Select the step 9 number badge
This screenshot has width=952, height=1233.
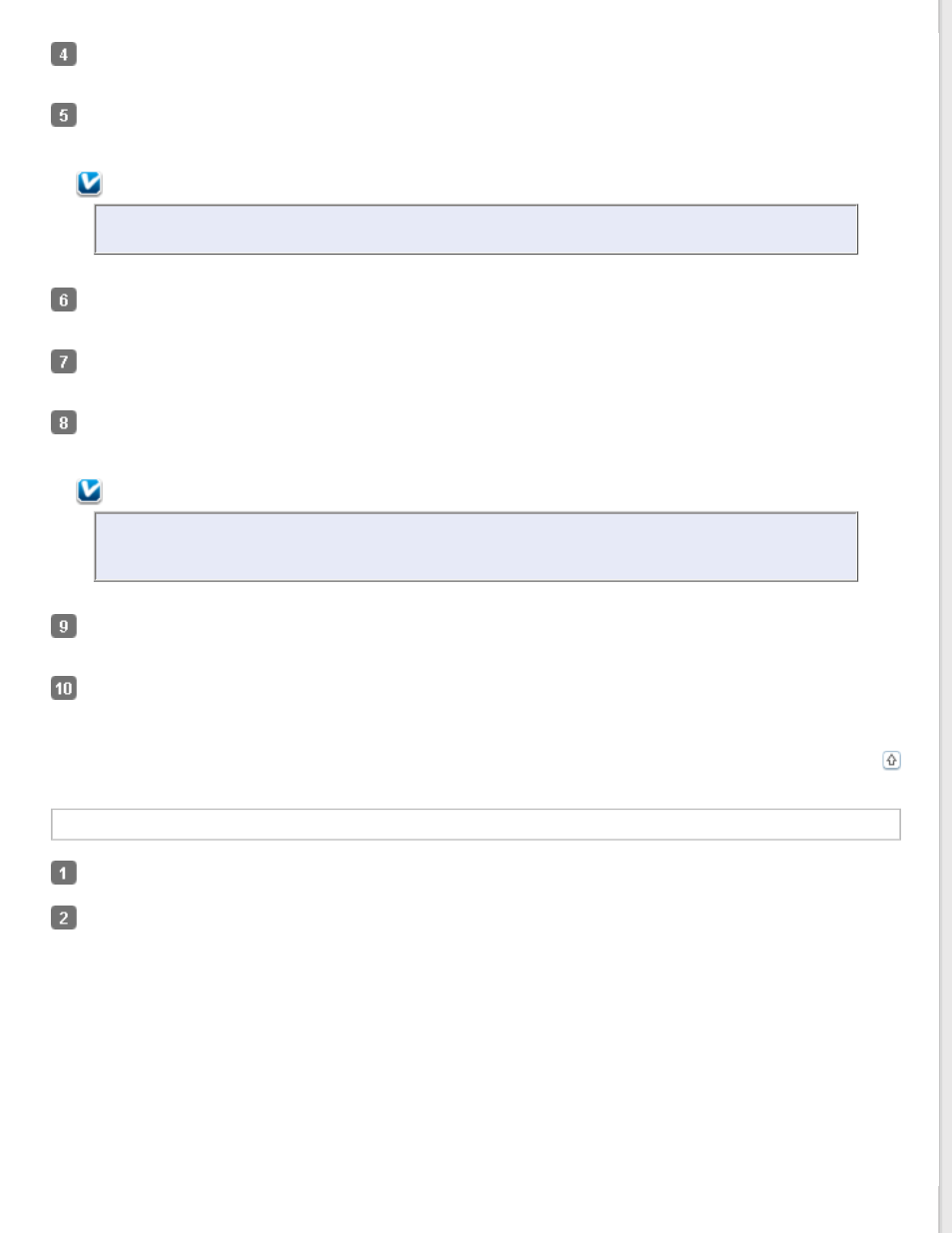pyautogui.click(x=64, y=626)
